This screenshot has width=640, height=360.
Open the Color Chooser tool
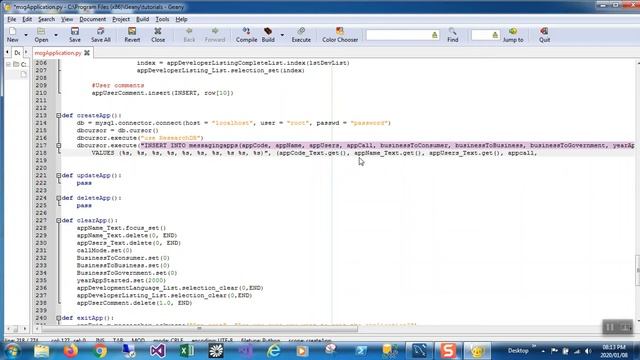[x=340, y=35]
